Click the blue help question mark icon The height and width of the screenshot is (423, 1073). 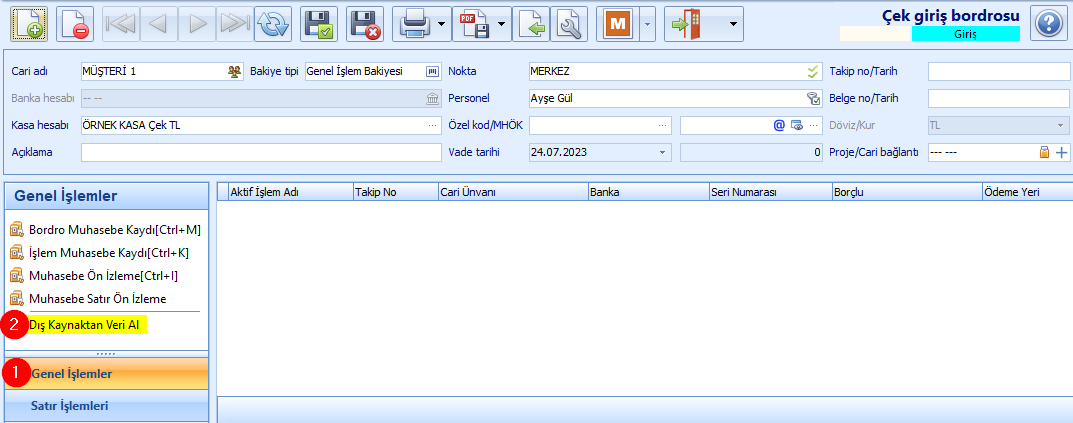point(1048,24)
